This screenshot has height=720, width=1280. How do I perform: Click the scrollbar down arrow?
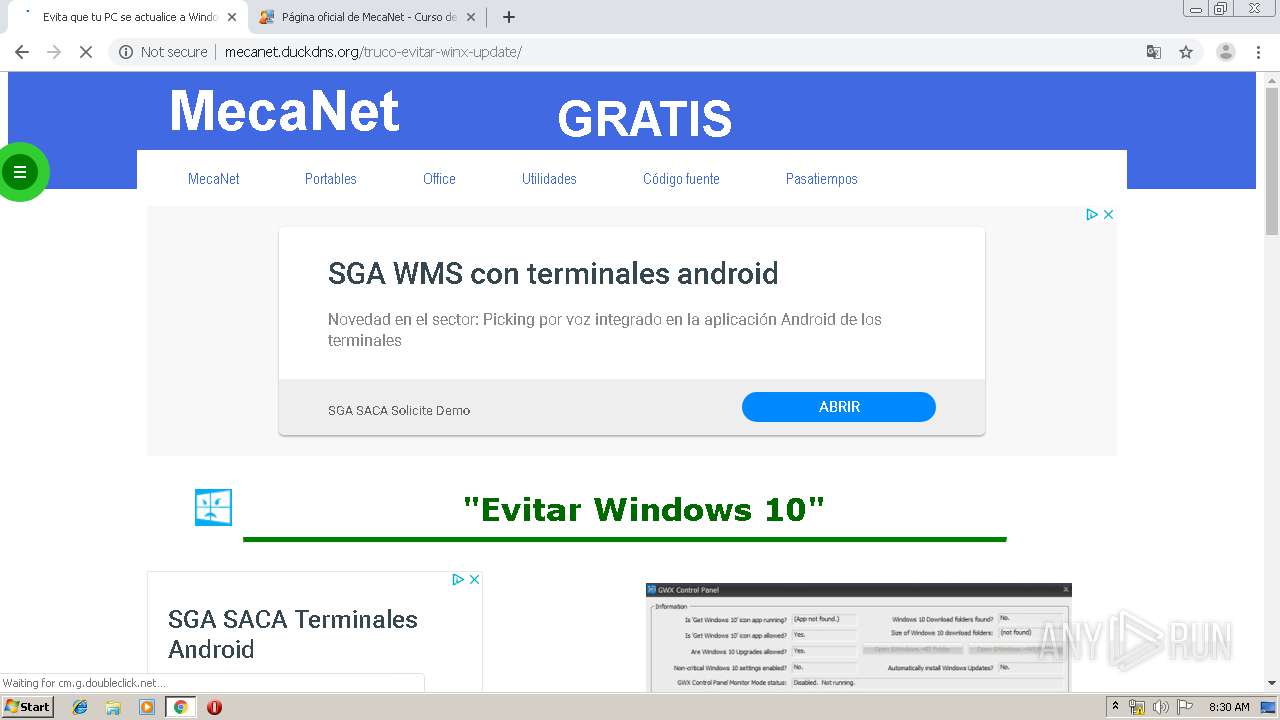click(x=1272, y=683)
